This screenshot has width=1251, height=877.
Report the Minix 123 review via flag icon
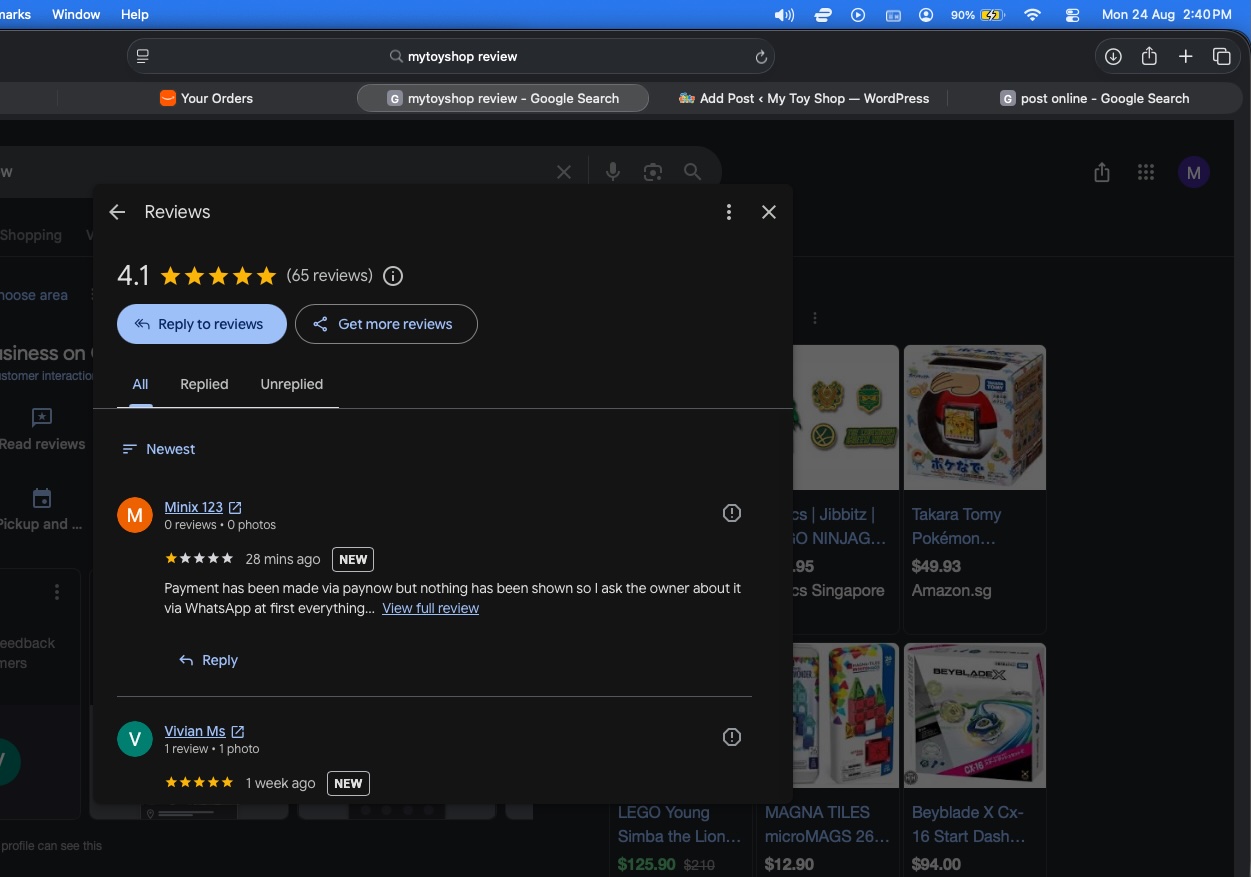[732, 513]
